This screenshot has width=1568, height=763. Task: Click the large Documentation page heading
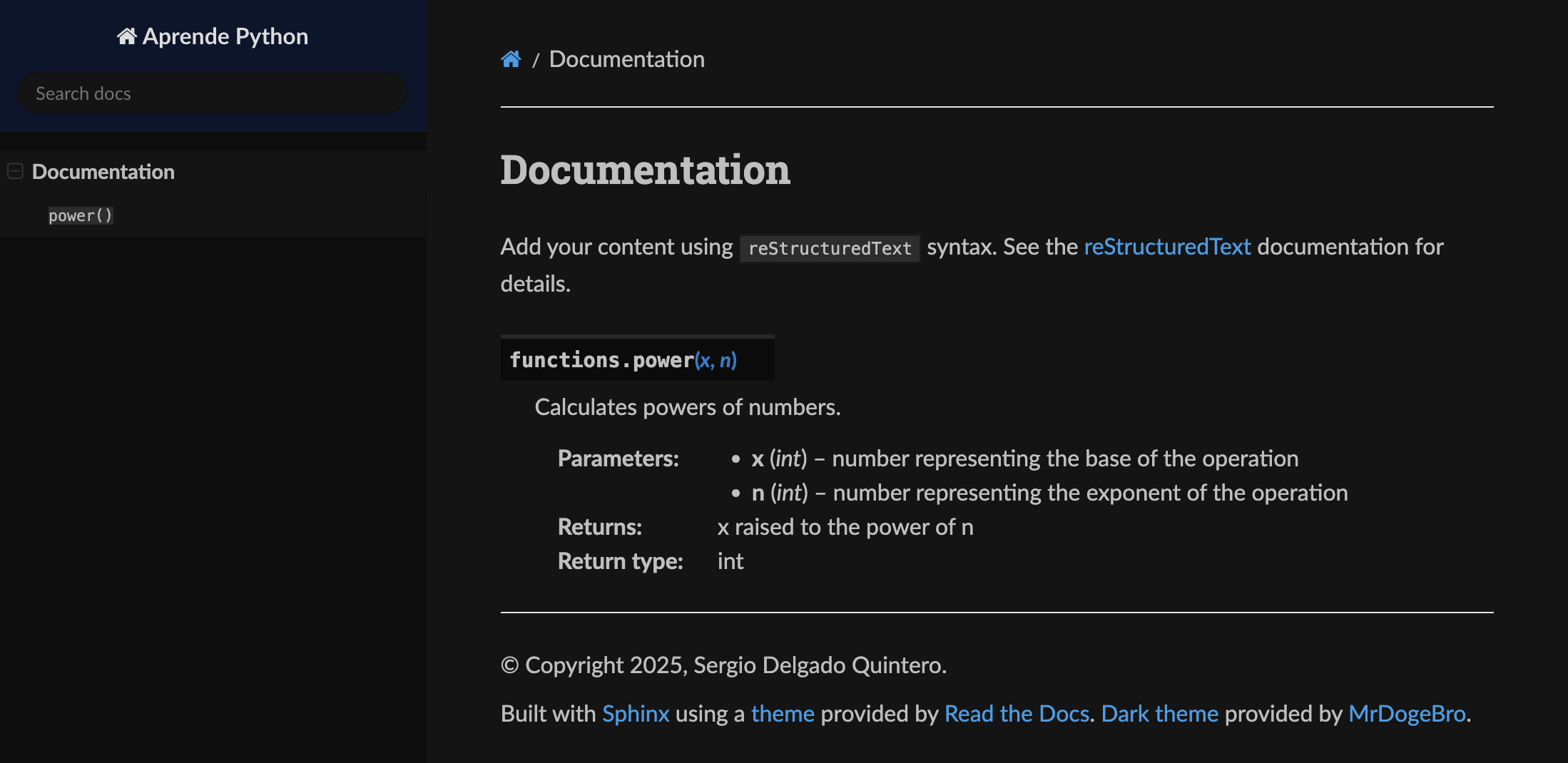[645, 170]
